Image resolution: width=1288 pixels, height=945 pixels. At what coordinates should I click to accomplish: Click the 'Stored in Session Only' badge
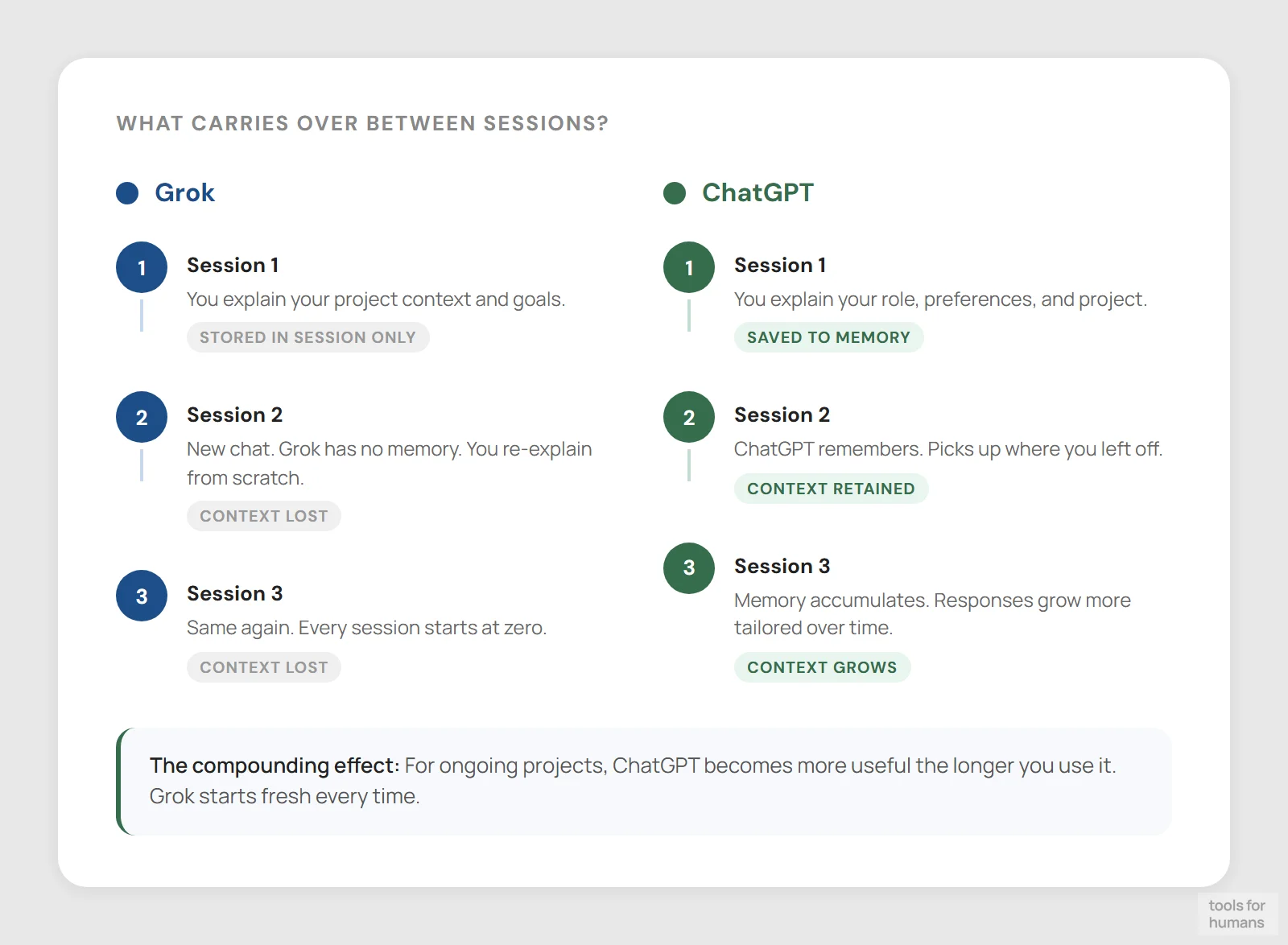(x=308, y=337)
